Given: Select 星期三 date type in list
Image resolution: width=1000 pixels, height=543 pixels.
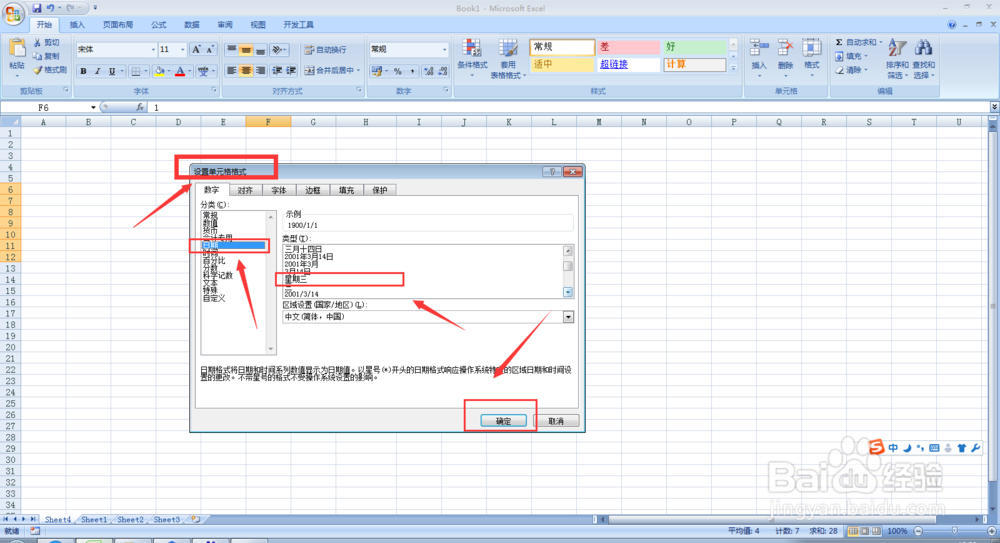Looking at the screenshot, I should pos(296,279).
